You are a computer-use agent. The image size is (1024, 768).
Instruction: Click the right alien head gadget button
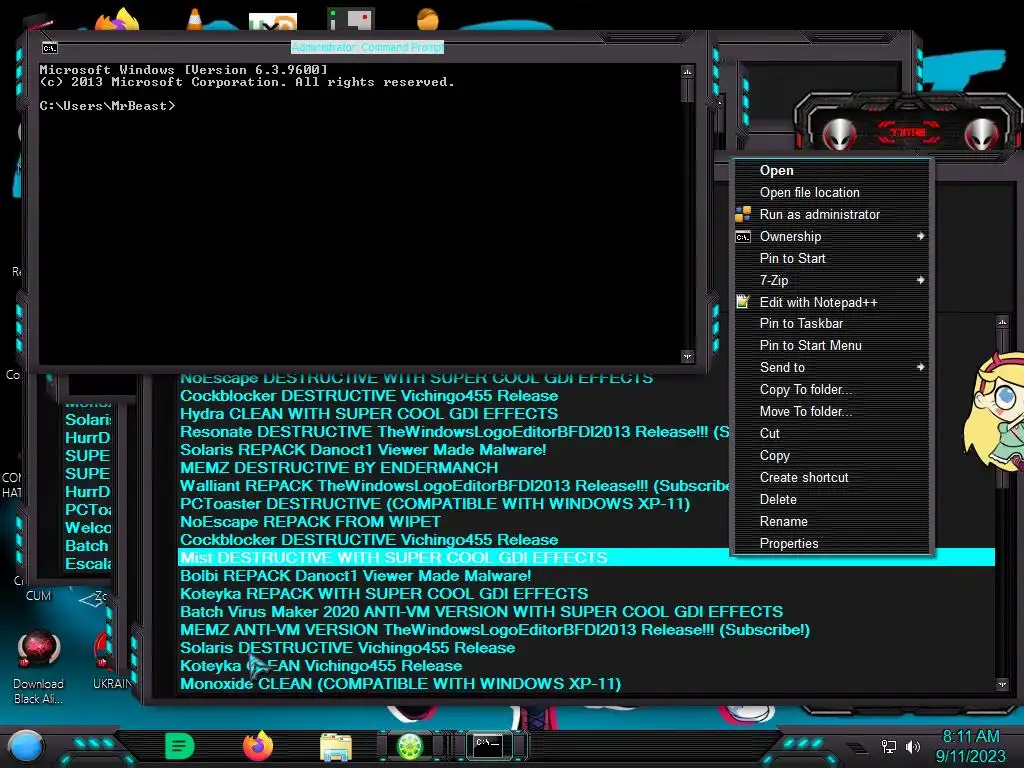pyautogui.click(x=981, y=135)
